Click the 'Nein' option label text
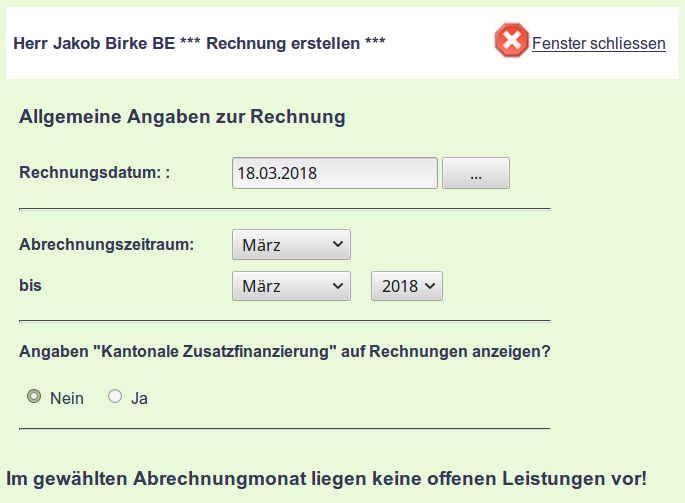This screenshot has height=503, width=685. click(67, 398)
